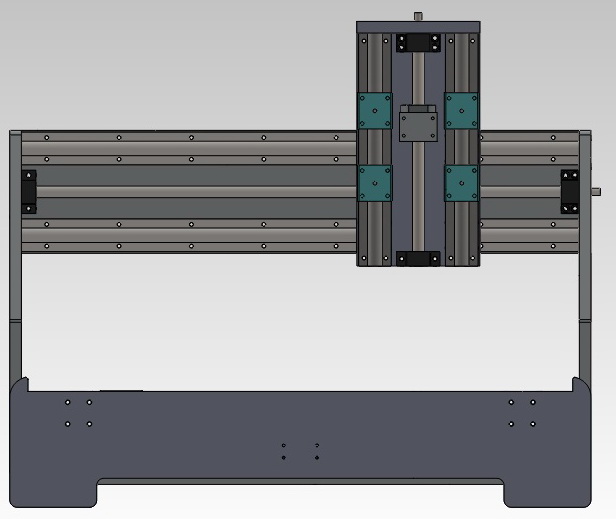This screenshot has width=616, height=519.
Task: Select the Z-axis top end cap plate
Action: click(x=418, y=27)
